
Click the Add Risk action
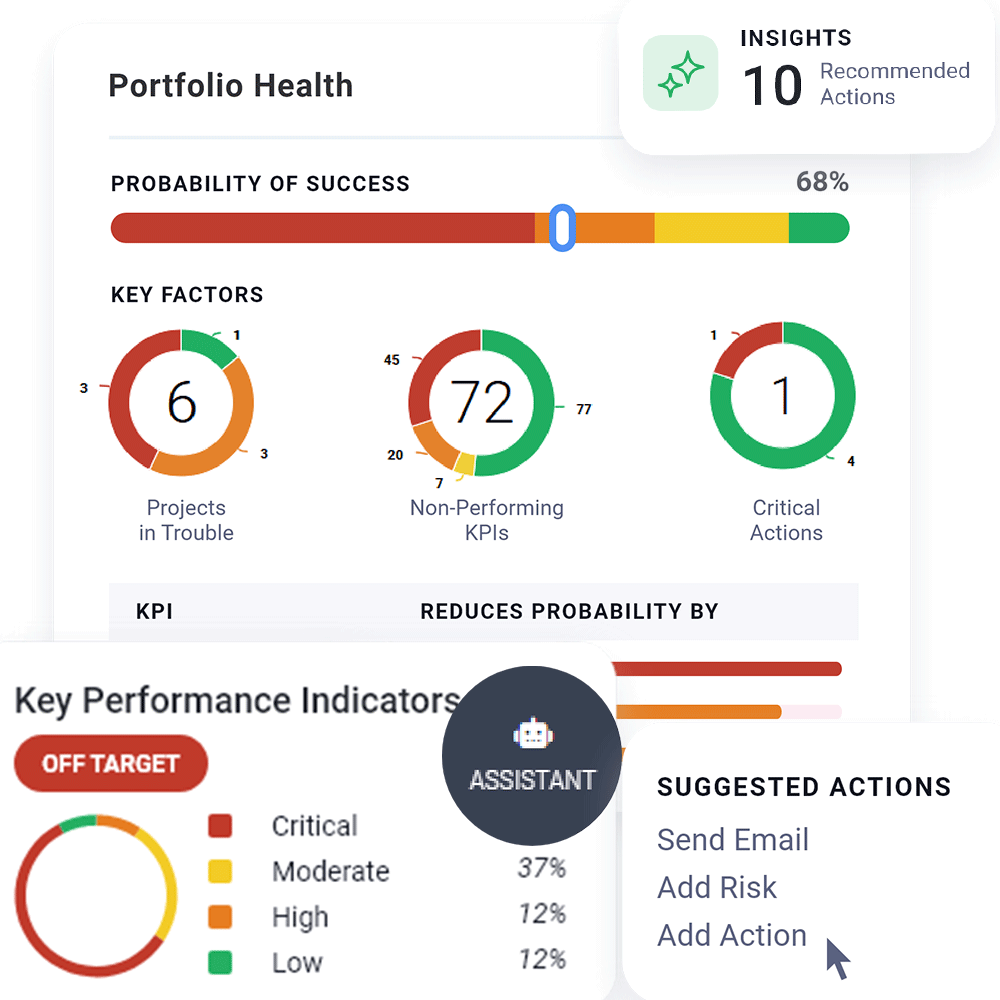tap(717, 888)
